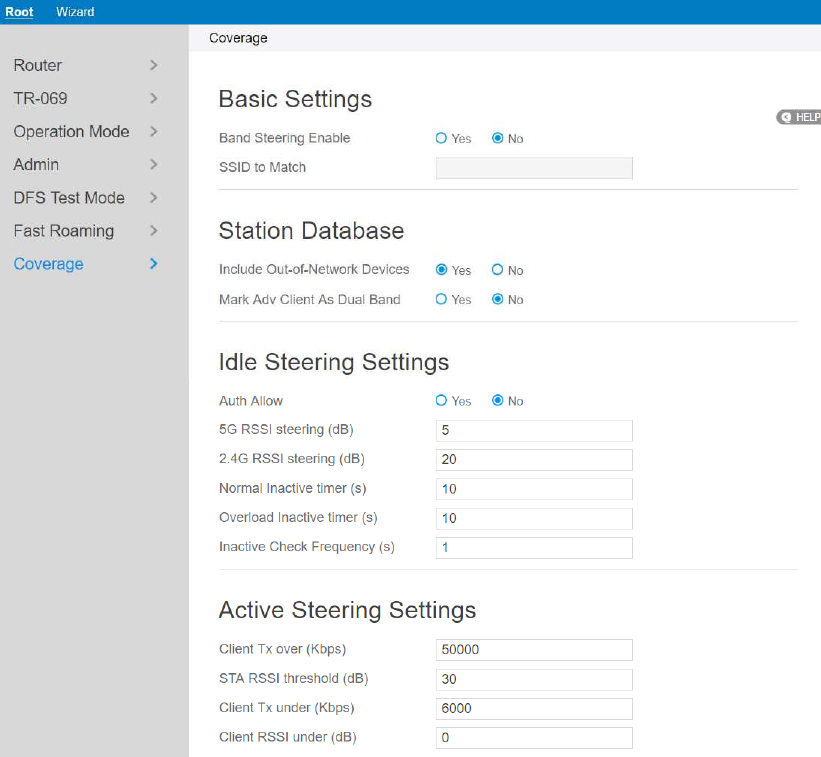Viewport: 821px width, 757px height.
Task: Expand the Router menu chevron
Action: point(153,65)
